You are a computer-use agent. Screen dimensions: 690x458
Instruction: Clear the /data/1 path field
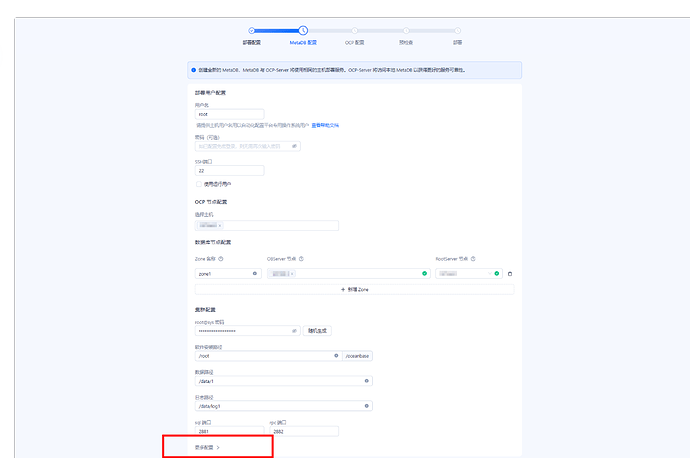coord(367,381)
